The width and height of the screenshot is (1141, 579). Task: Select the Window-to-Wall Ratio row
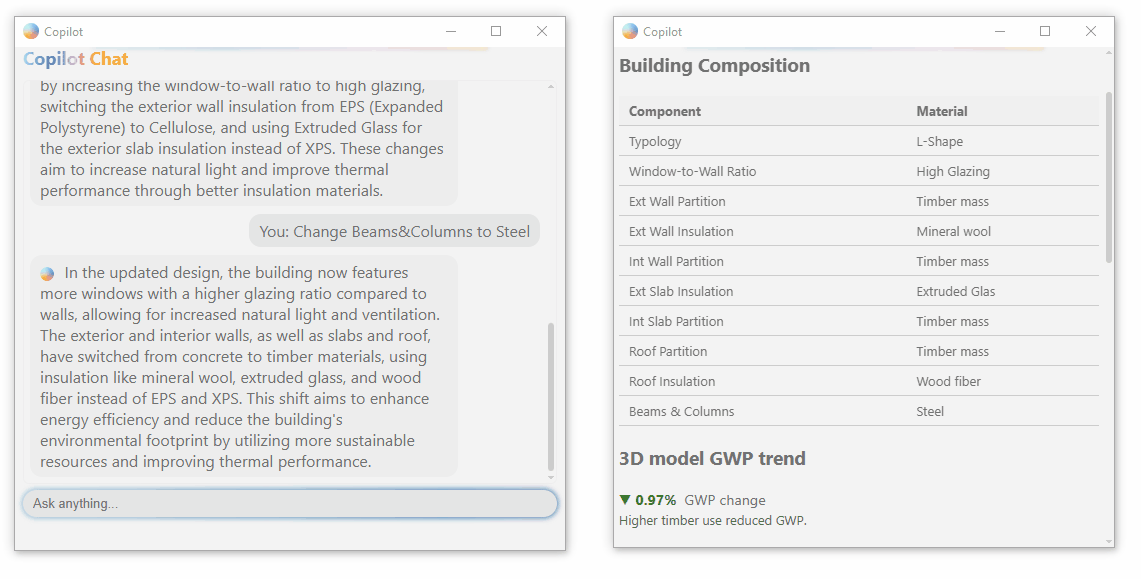point(859,172)
